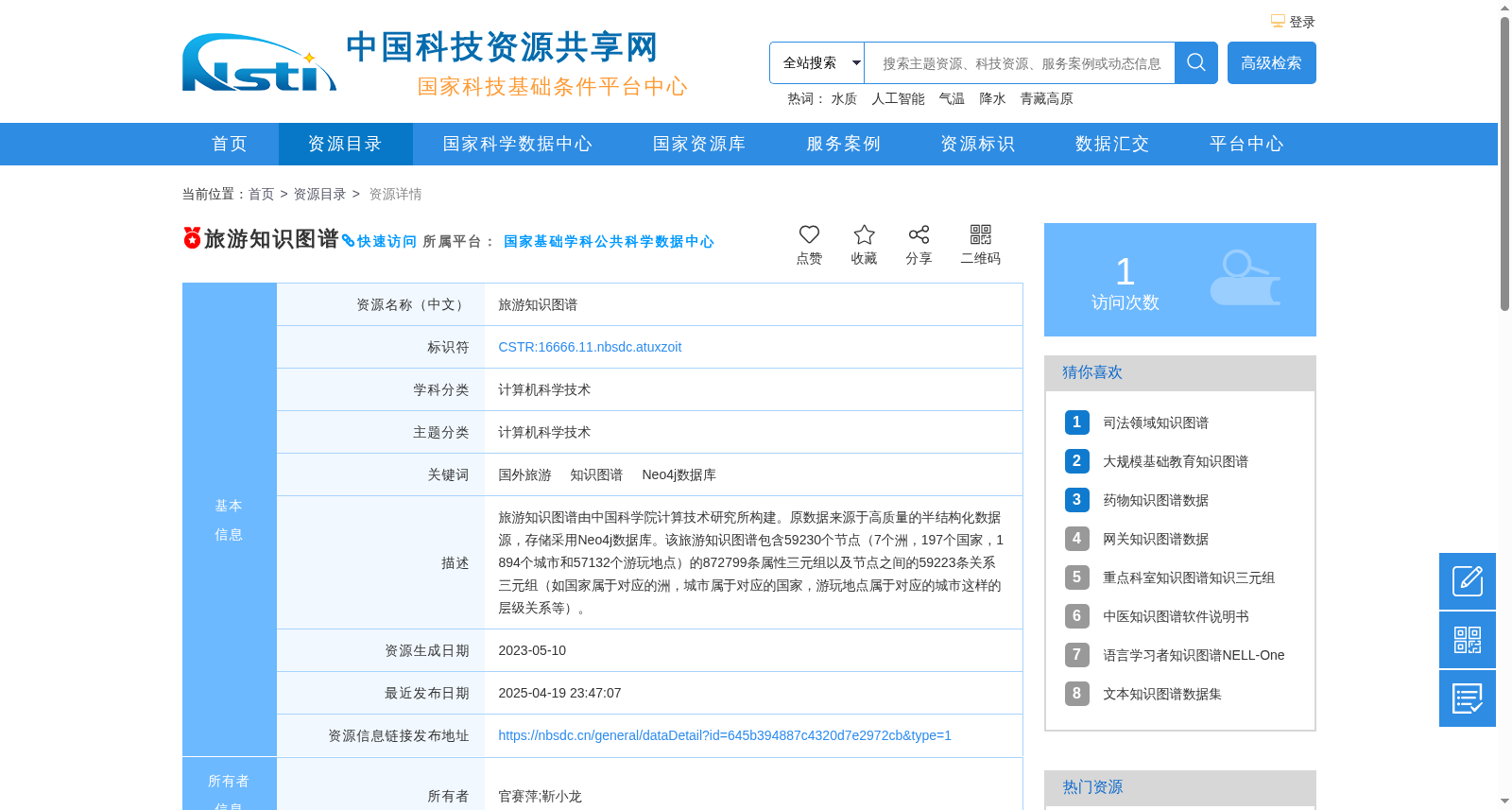
Task: Select hot word 降水
Action: pos(992,98)
